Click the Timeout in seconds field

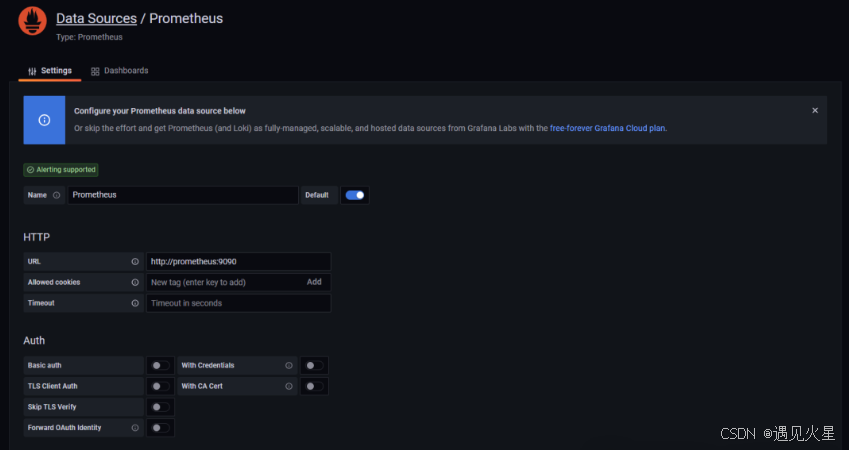click(x=238, y=303)
